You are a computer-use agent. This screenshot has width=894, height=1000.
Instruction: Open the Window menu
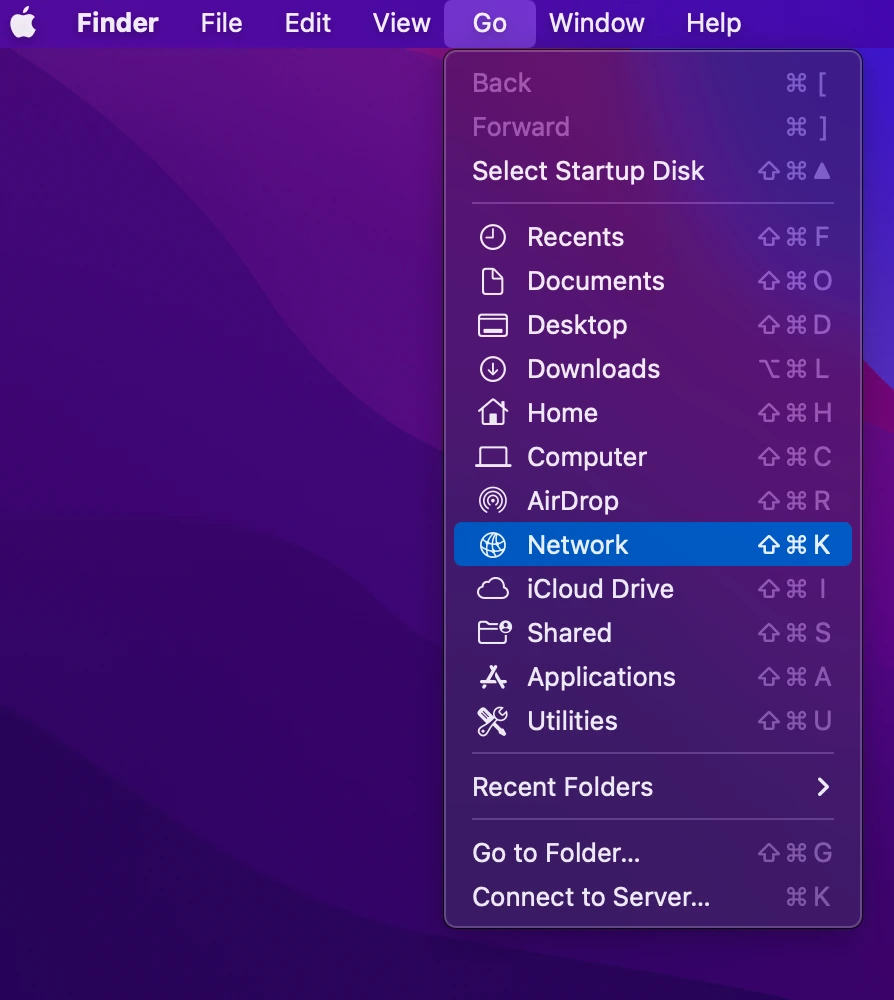[x=596, y=23]
